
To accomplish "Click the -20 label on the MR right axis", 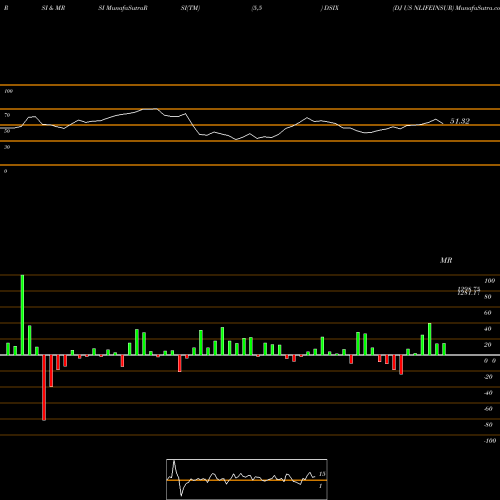I will 488,377.
